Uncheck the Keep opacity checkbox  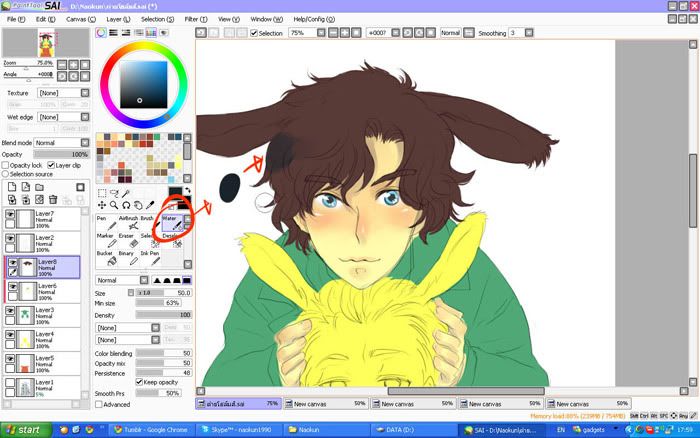click(139, 381)
